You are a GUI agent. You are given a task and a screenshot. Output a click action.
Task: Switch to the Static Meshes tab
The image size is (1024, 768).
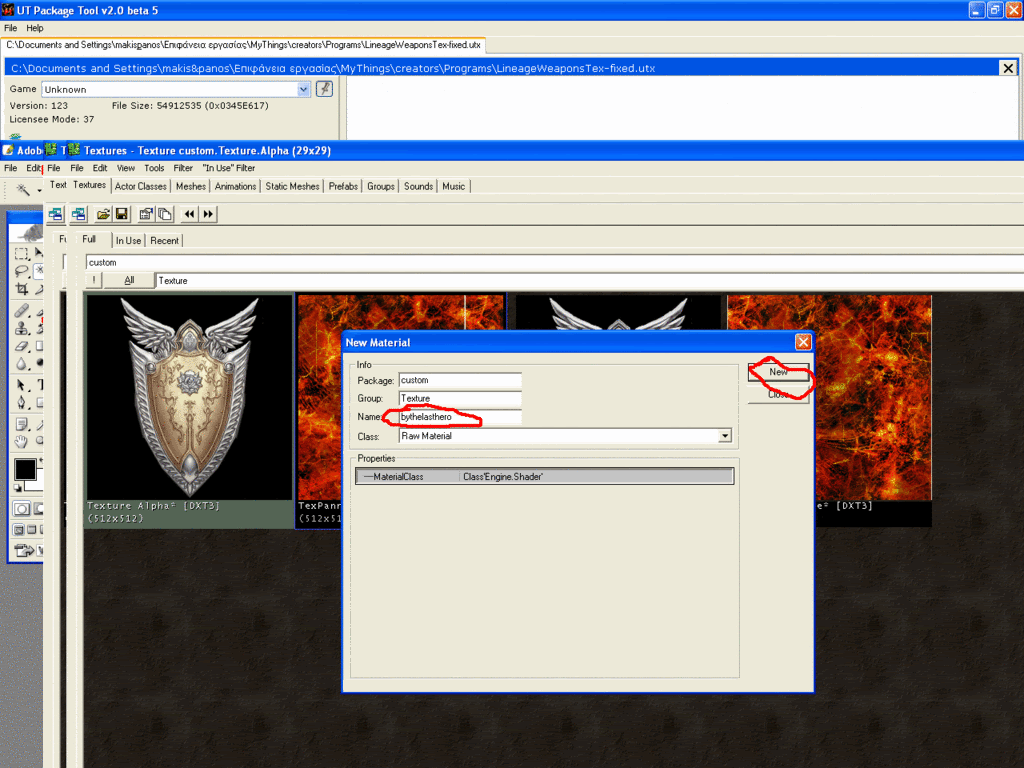click(292, 186)
